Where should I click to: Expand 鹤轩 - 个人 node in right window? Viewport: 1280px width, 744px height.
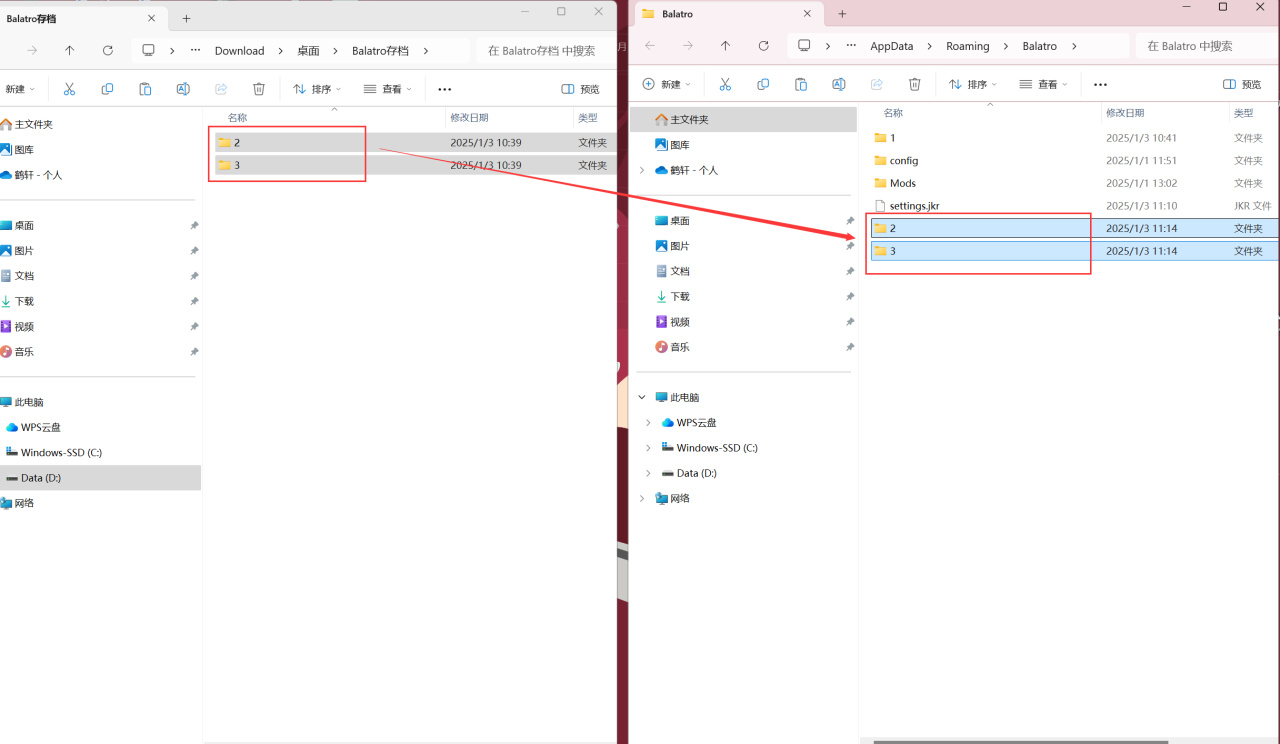tap(642, 170)
